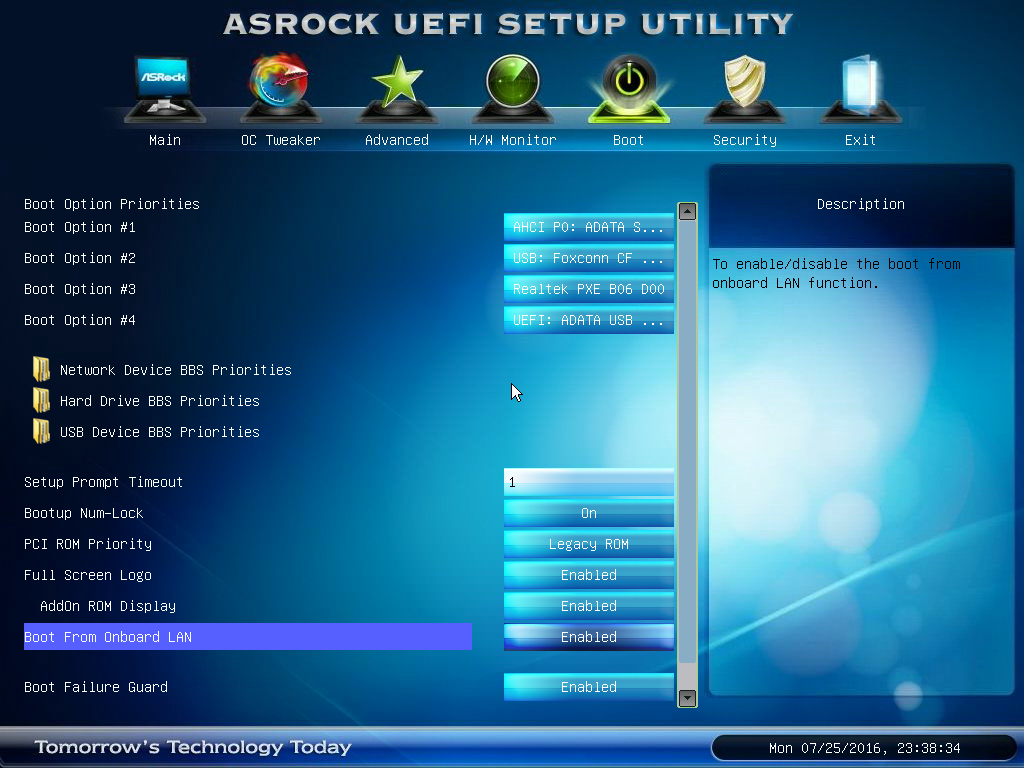Screen dimensions: 1024x768
Task: Click the Description panel heading
Action: 861,204
